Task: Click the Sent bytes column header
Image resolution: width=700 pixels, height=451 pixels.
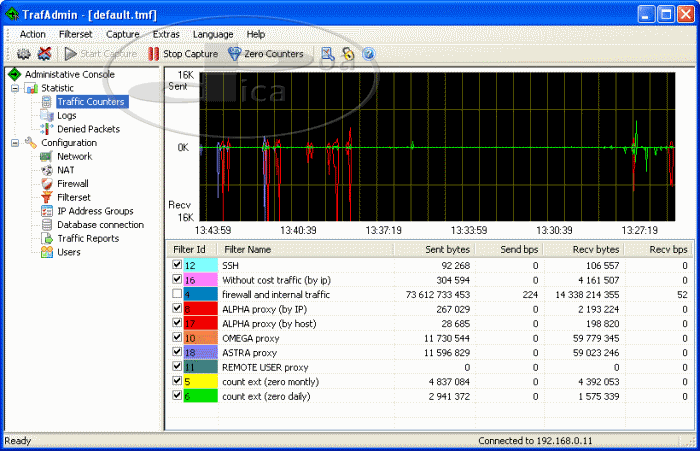Action: tap(446, 249)
